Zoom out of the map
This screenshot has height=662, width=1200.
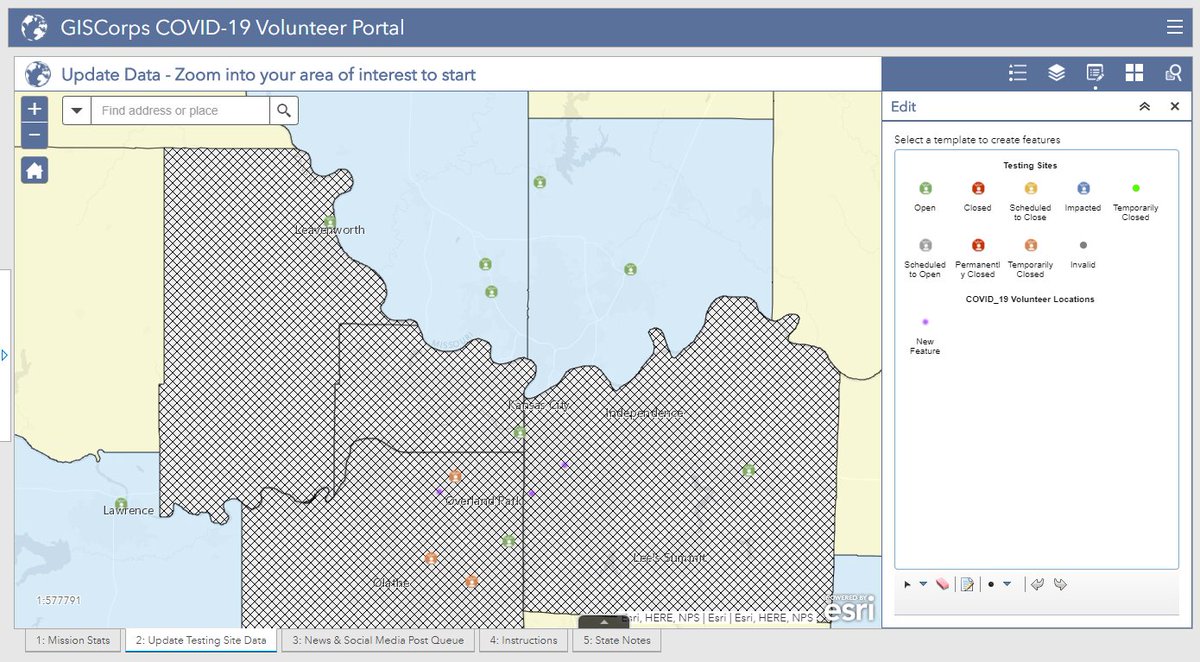coord(34,135)
